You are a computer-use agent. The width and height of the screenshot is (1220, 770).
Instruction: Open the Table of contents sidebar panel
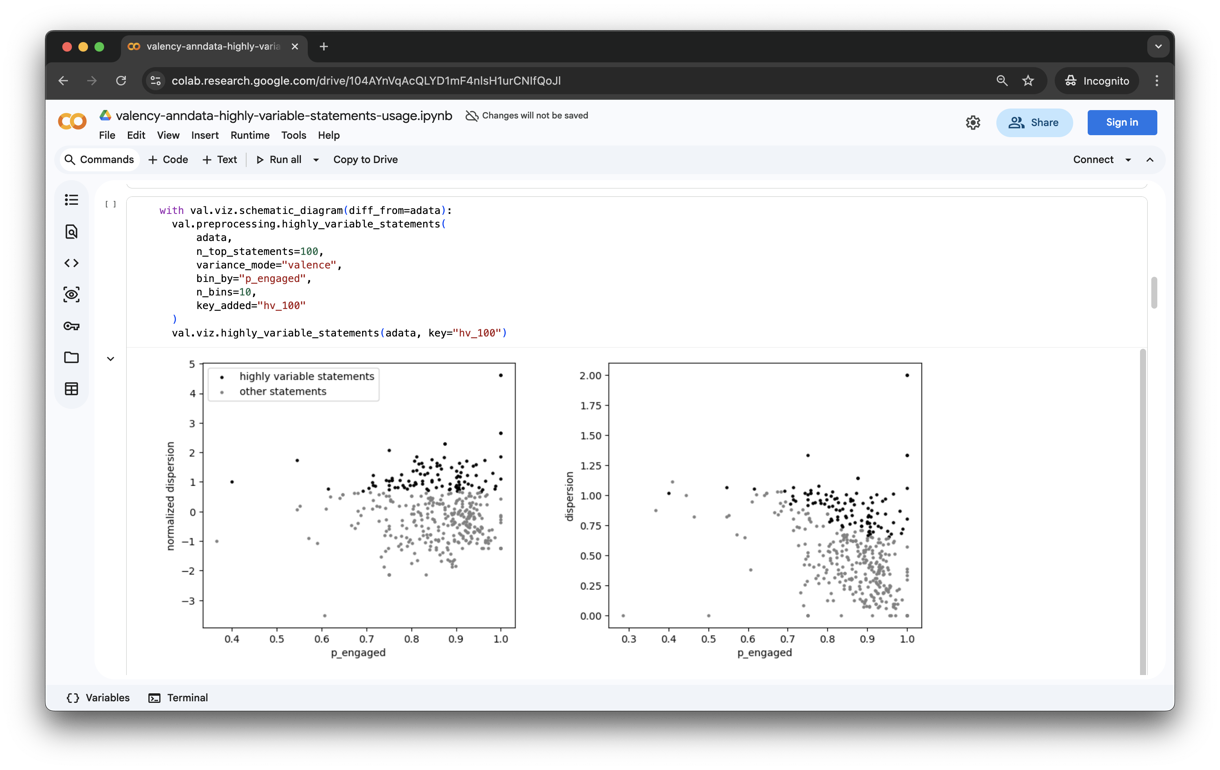pyautogui.click(x=71, y=200)
